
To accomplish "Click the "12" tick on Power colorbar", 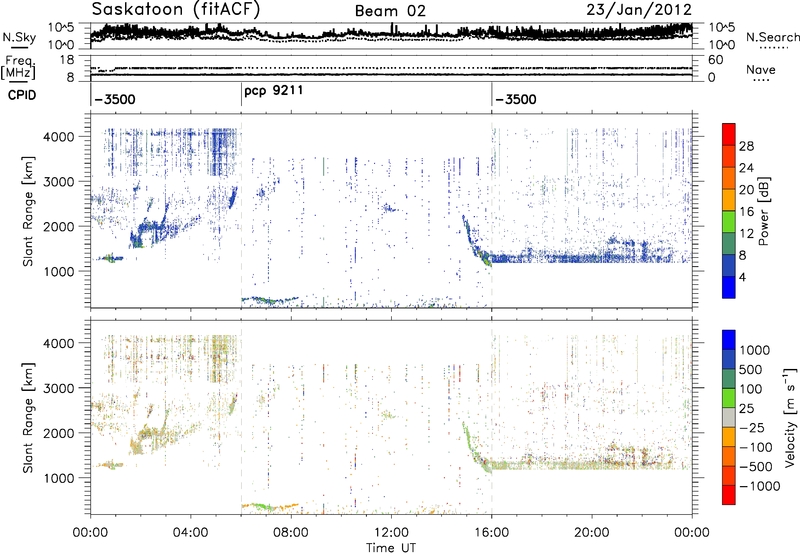I will pos(746,234).
